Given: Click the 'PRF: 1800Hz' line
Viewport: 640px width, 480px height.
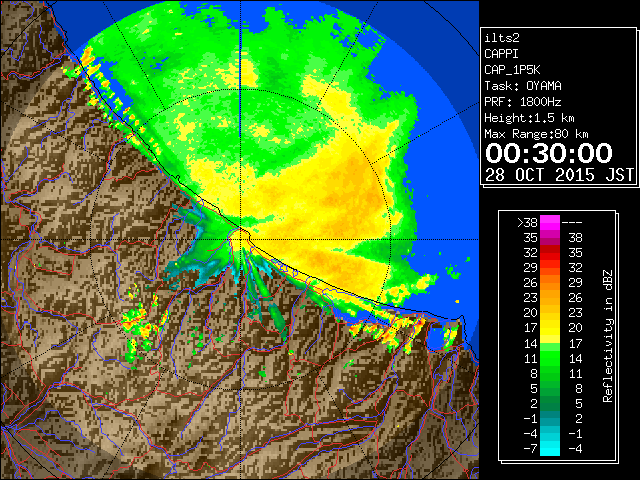Looking at the screenshot, I should tap(523, 102).
